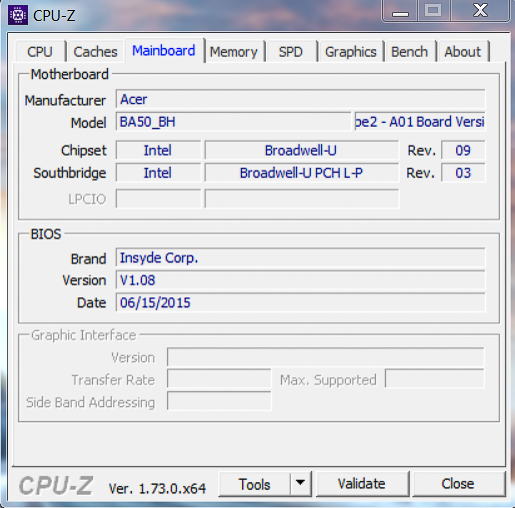Screen dimensions: 515x508
Task: Click the Tools button
Action: 255,483
